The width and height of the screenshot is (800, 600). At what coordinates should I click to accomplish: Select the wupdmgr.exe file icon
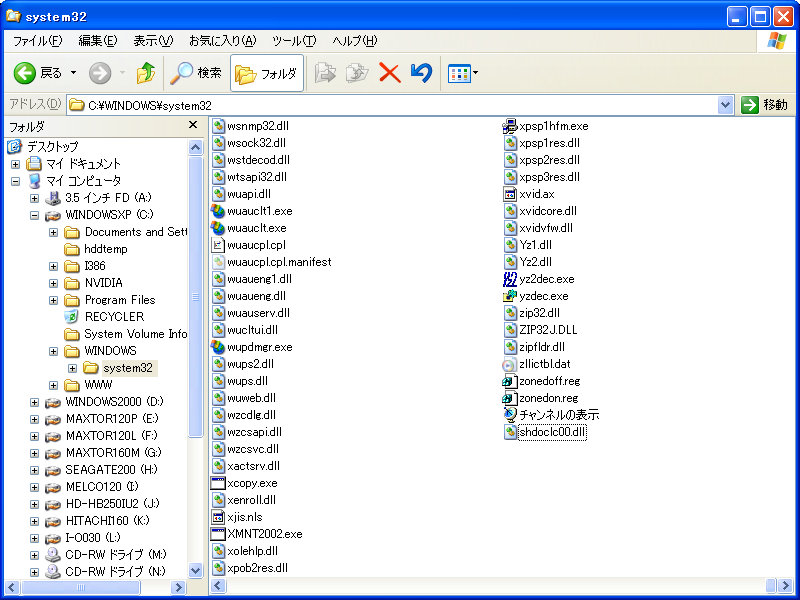220,347
